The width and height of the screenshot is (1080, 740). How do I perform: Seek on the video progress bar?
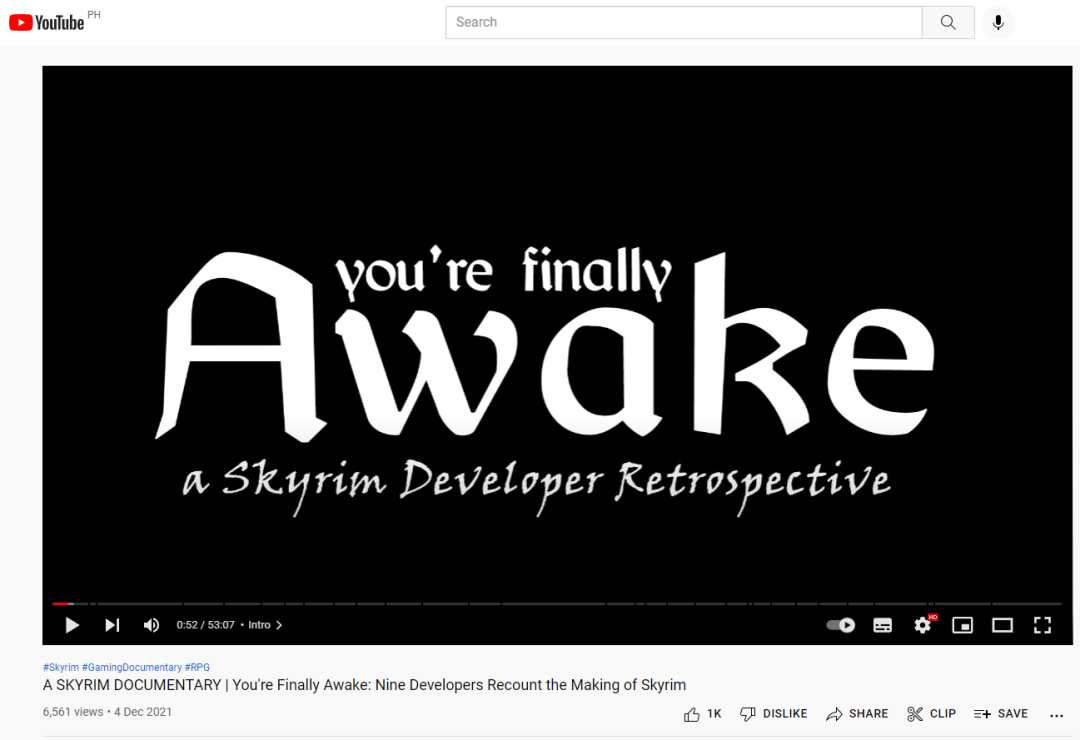click(x=557, y=604)
